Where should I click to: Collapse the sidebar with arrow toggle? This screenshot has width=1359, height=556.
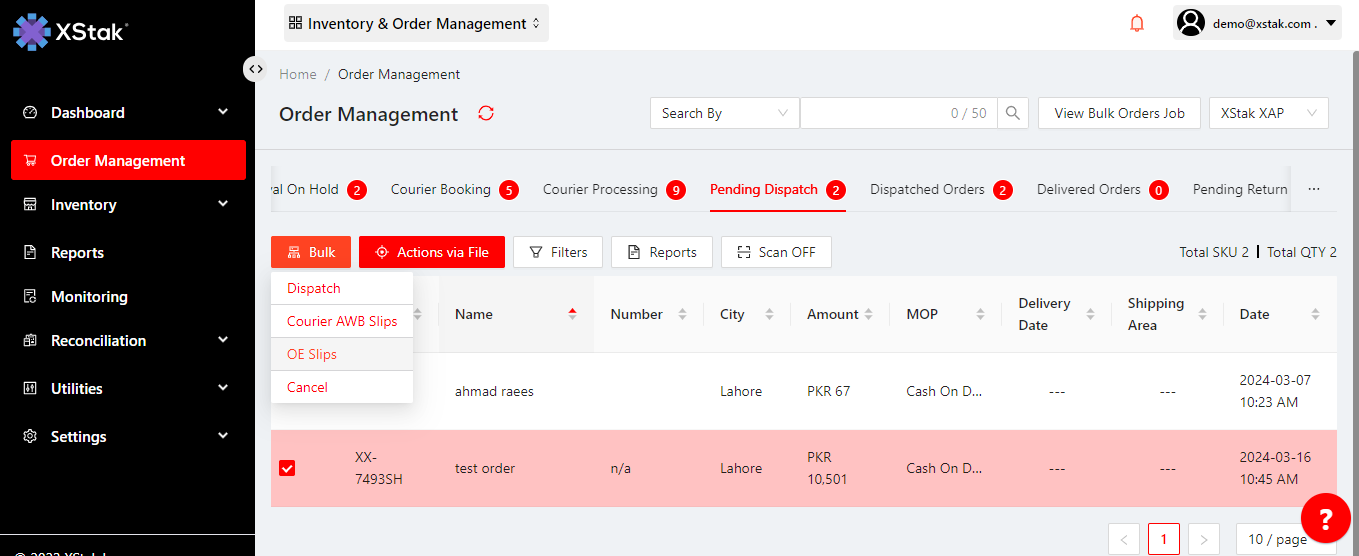pyautogui.click(x=256, y=69)
